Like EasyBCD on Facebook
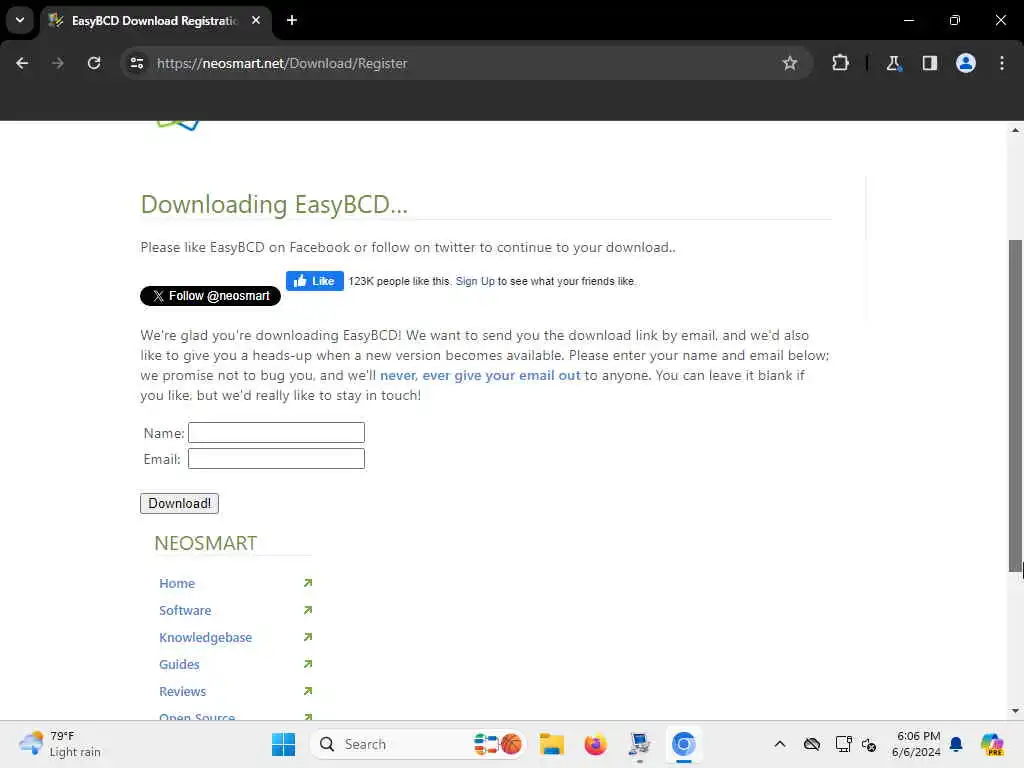1024x768 pixels. tap(315, 281)
